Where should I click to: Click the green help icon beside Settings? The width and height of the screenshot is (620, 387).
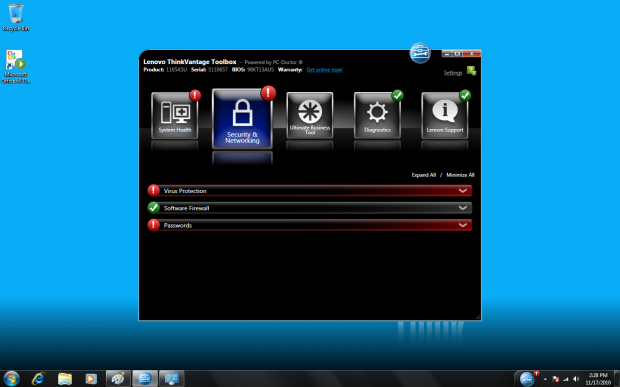tap(471, 71)
